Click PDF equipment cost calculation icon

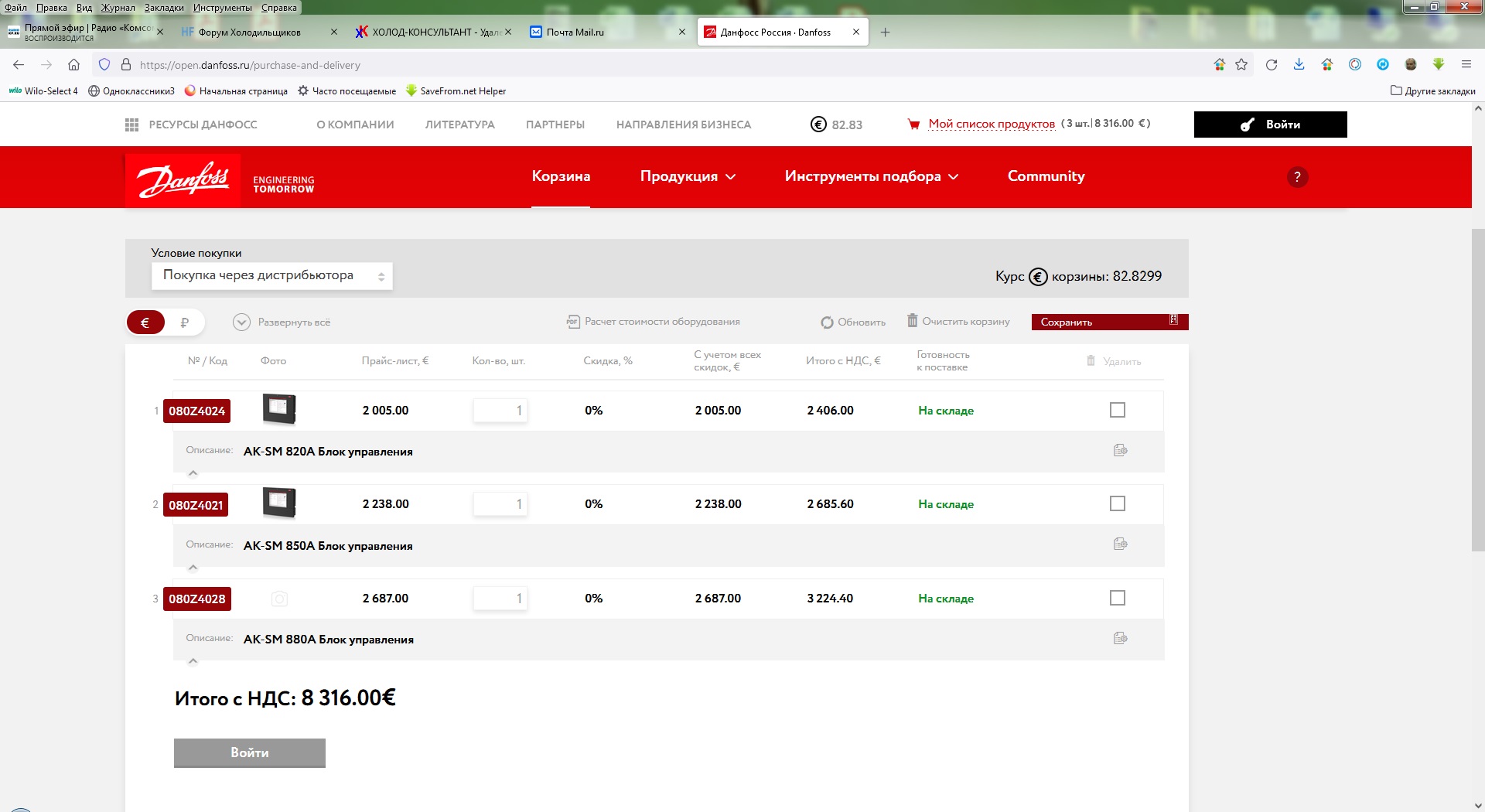573,322
